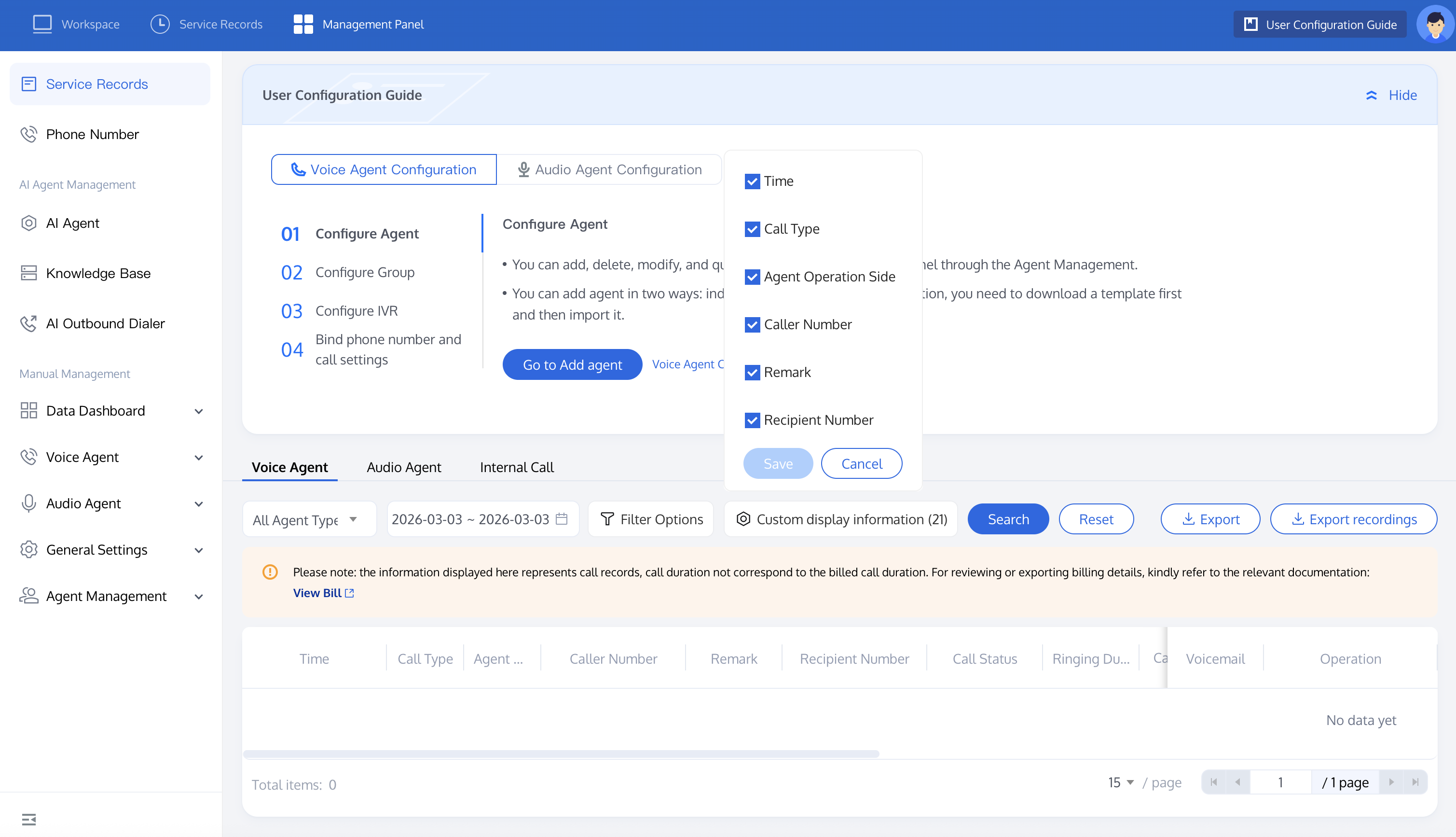Expand the Data Dashboard menu
Viewport: 1456px width, 837px height.
tap(198, 411)
